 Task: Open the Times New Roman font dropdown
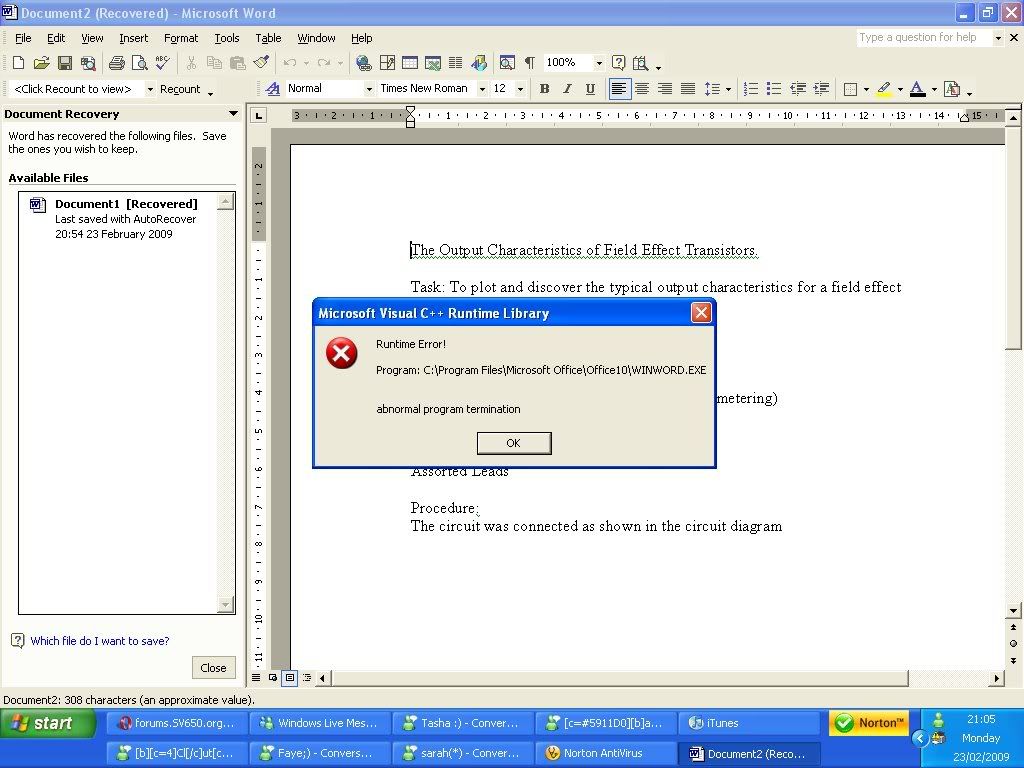[x=483, y=89]
